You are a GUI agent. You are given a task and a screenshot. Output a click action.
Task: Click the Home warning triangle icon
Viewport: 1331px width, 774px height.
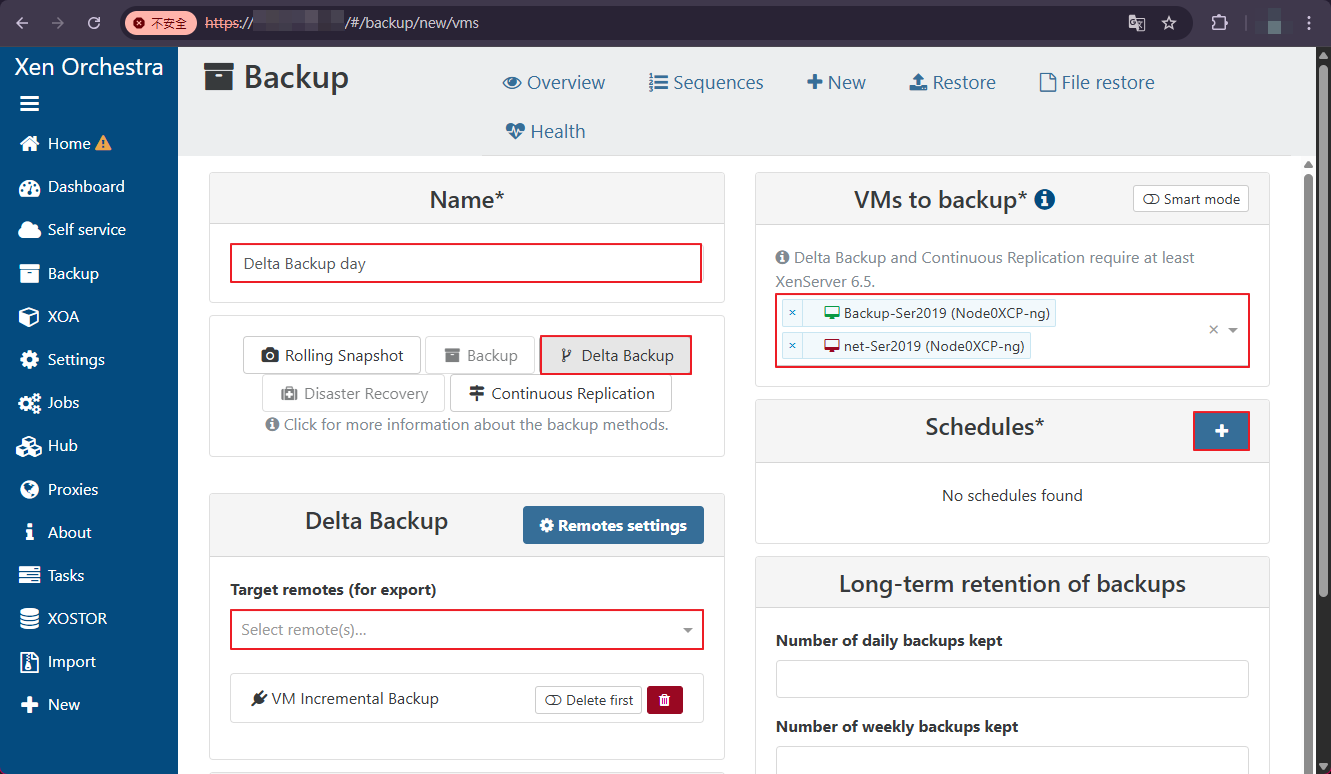[x=103, y=143]
